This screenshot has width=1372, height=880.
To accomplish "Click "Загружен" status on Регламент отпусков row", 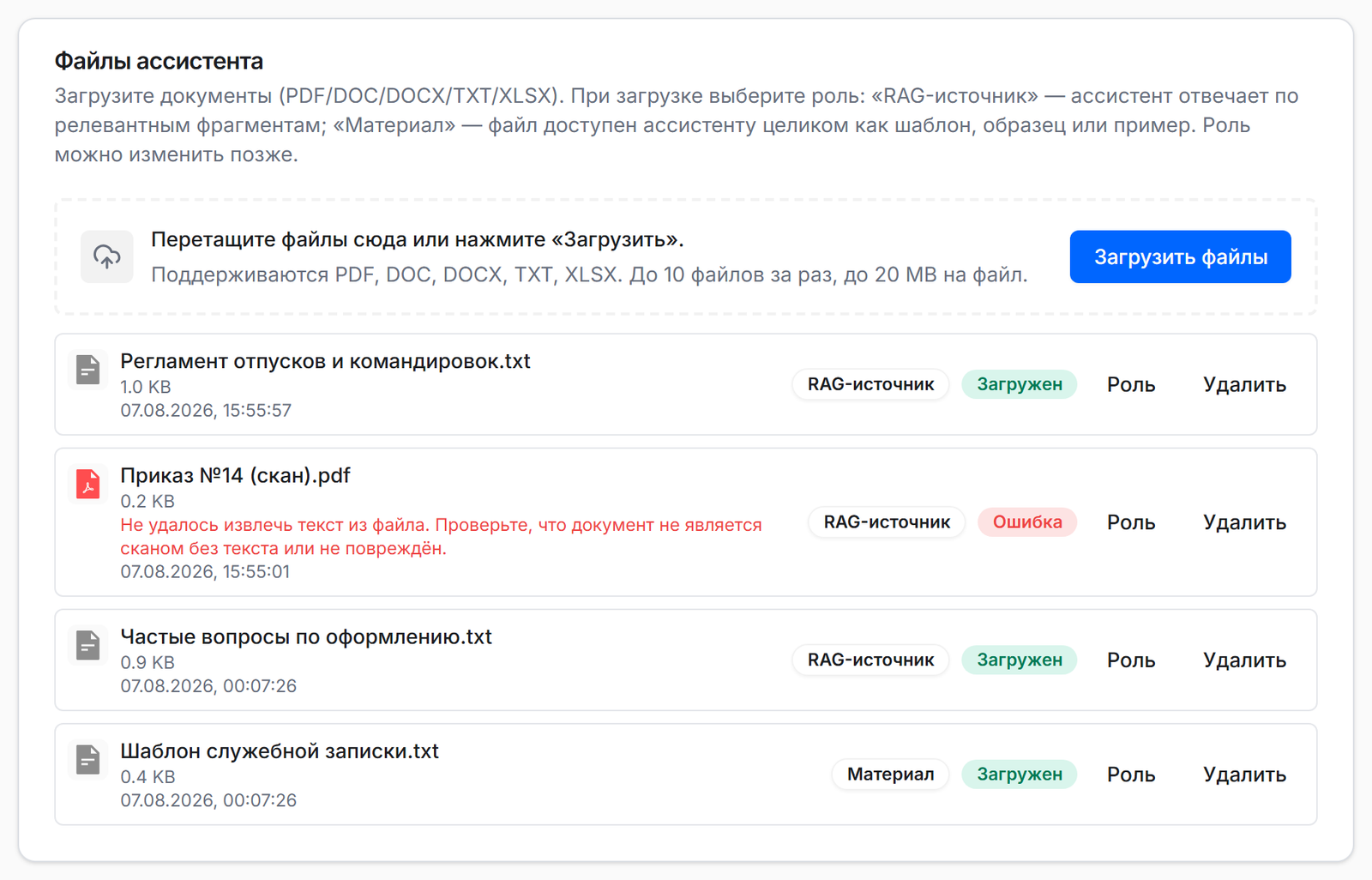I will 1020,384.
